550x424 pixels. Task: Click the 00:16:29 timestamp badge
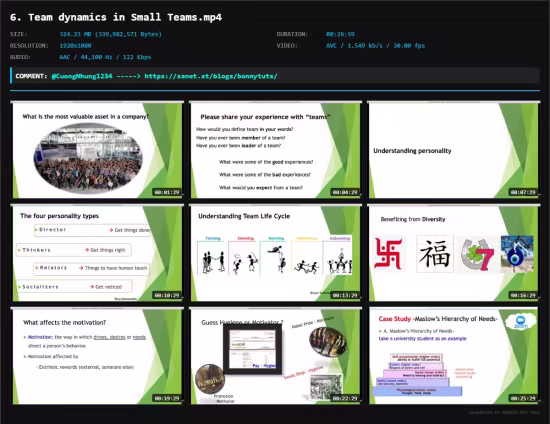[x=523, y=295]
